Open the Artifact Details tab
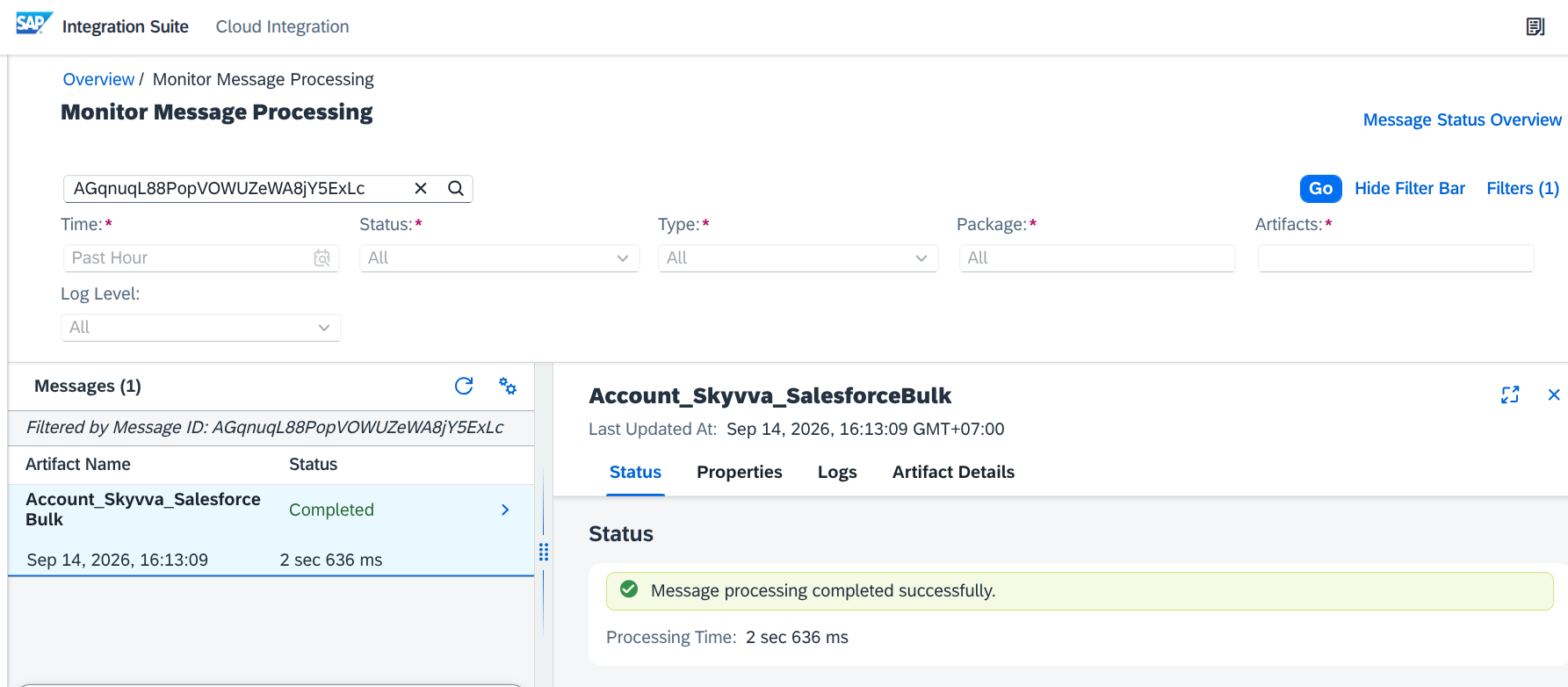1568x687 pixels. click(953, 472)
